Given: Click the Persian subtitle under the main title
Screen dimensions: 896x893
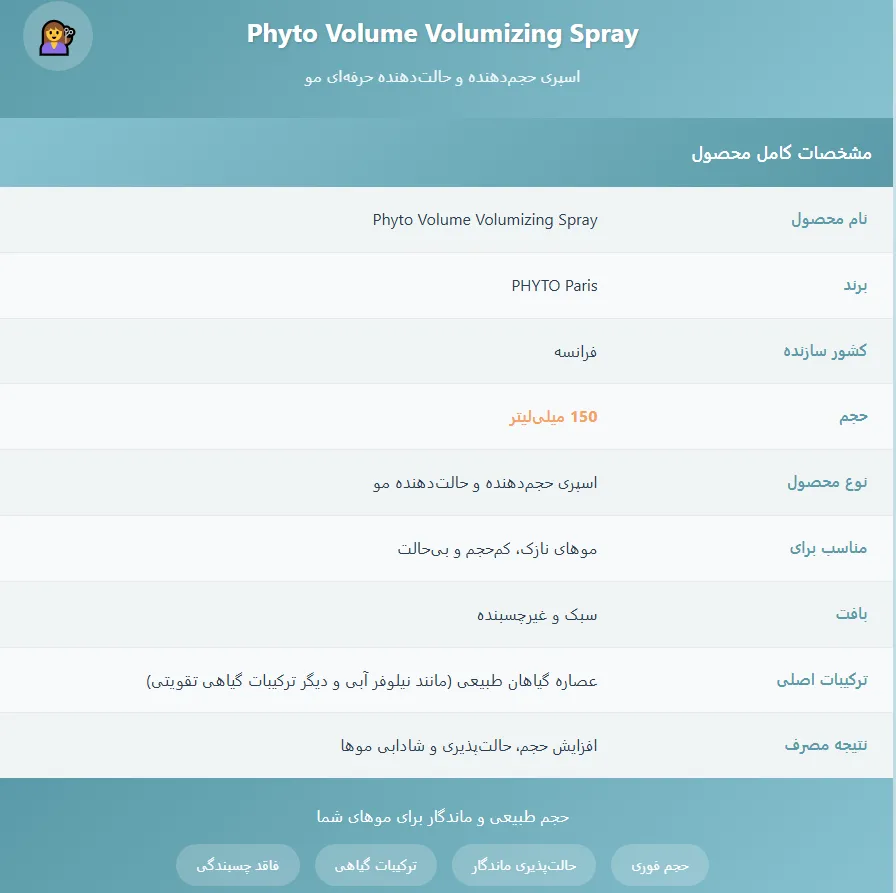Looking at the screenshot, I should pos(442,77).
